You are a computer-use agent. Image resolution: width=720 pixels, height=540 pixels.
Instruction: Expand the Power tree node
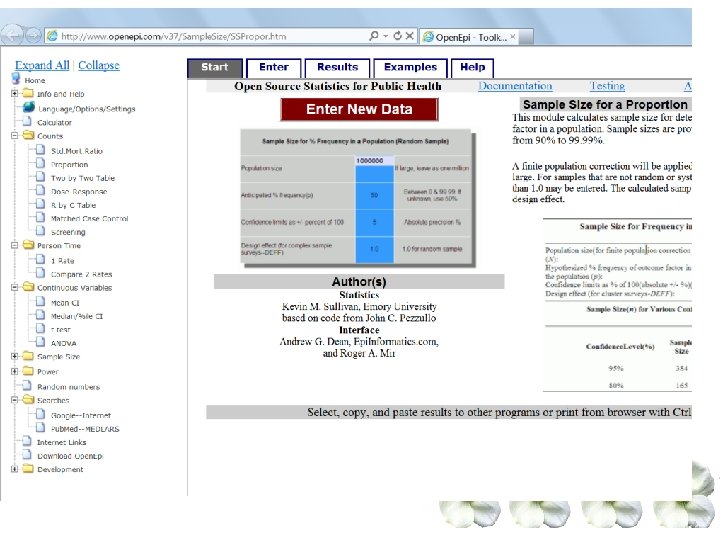tap(15, 371)
